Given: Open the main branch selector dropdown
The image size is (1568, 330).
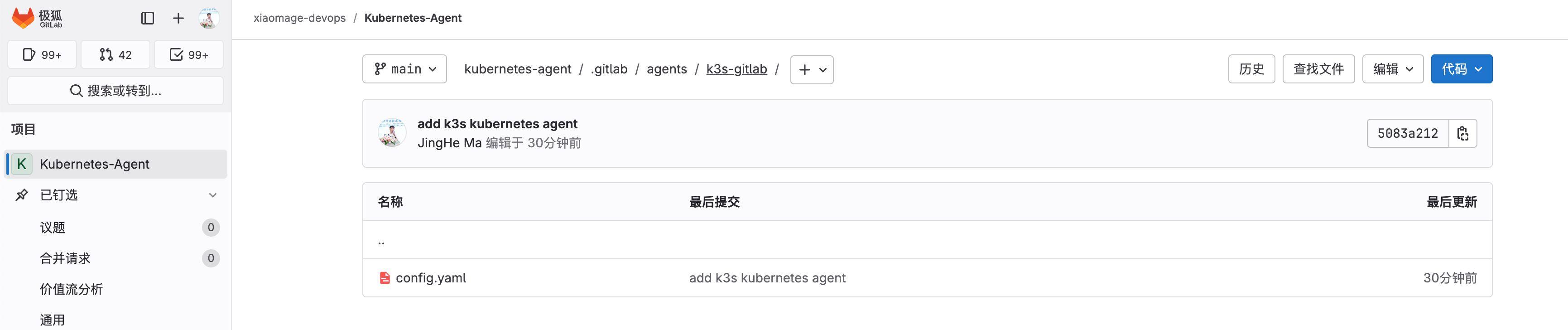Looking at the screenshot, I should pos(404,69).
